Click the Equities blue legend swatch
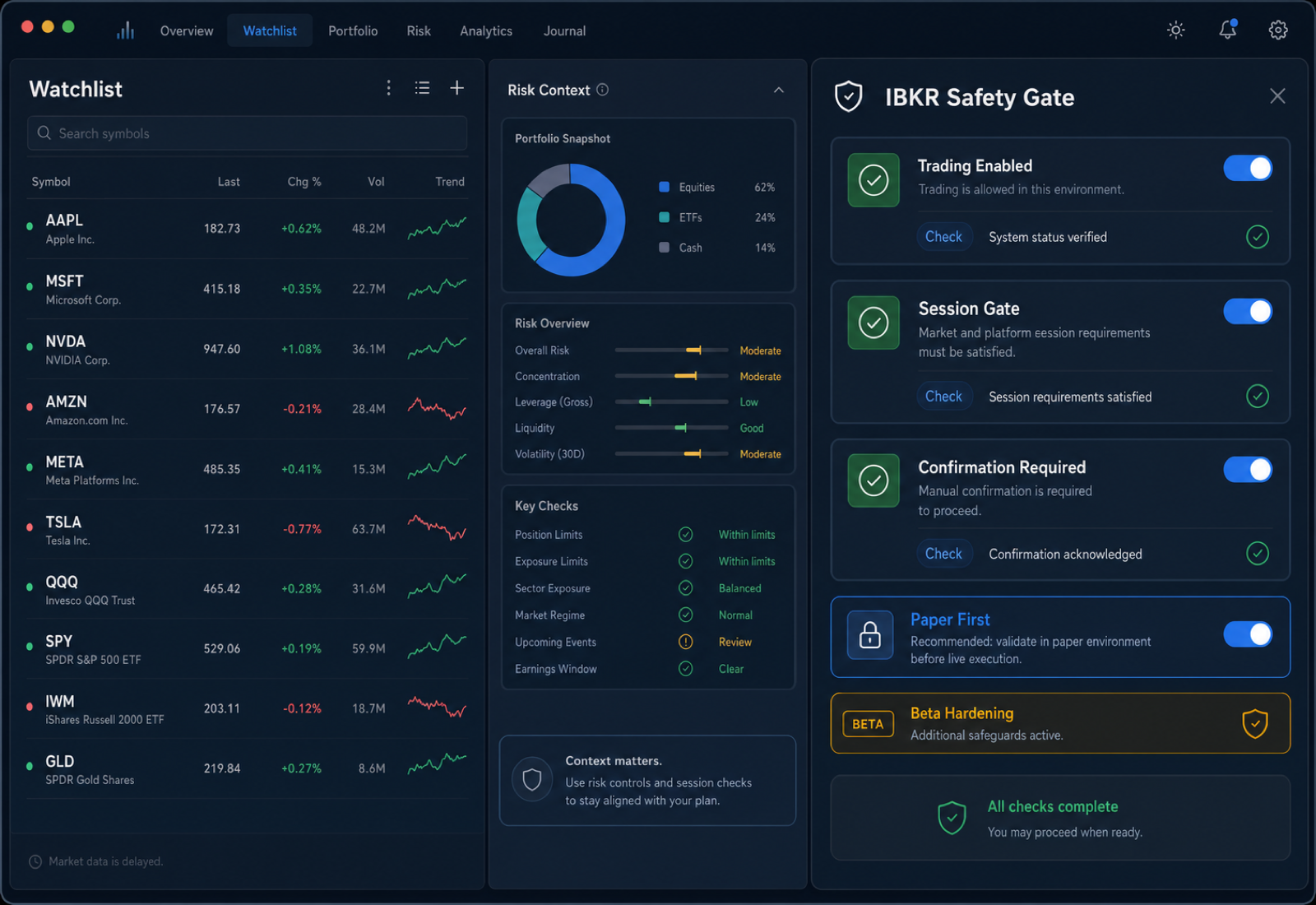Screen dimensions: 1316x905 tap(664, 187)
